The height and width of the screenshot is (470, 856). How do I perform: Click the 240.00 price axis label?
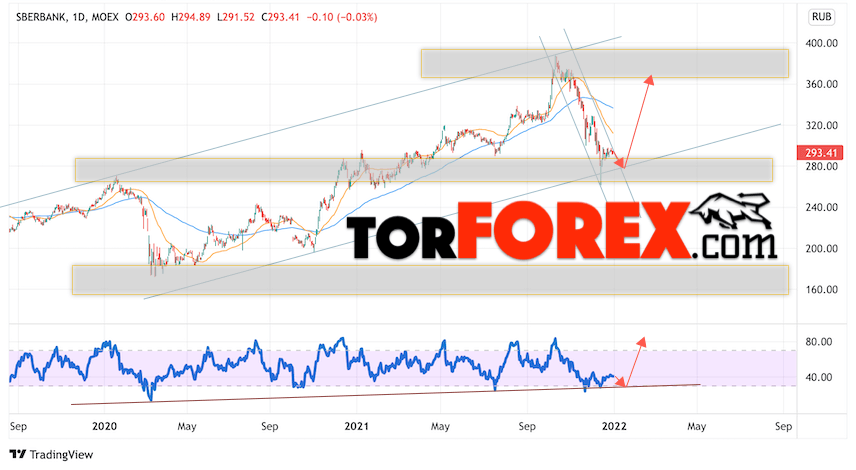tap(822, 207)
